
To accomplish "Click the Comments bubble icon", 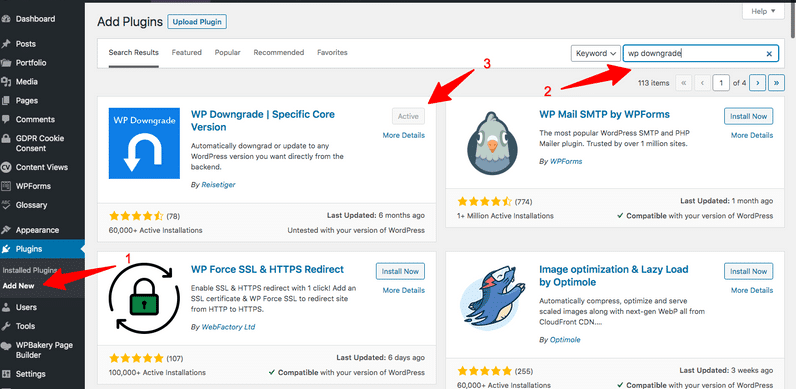I will [6, 120].
